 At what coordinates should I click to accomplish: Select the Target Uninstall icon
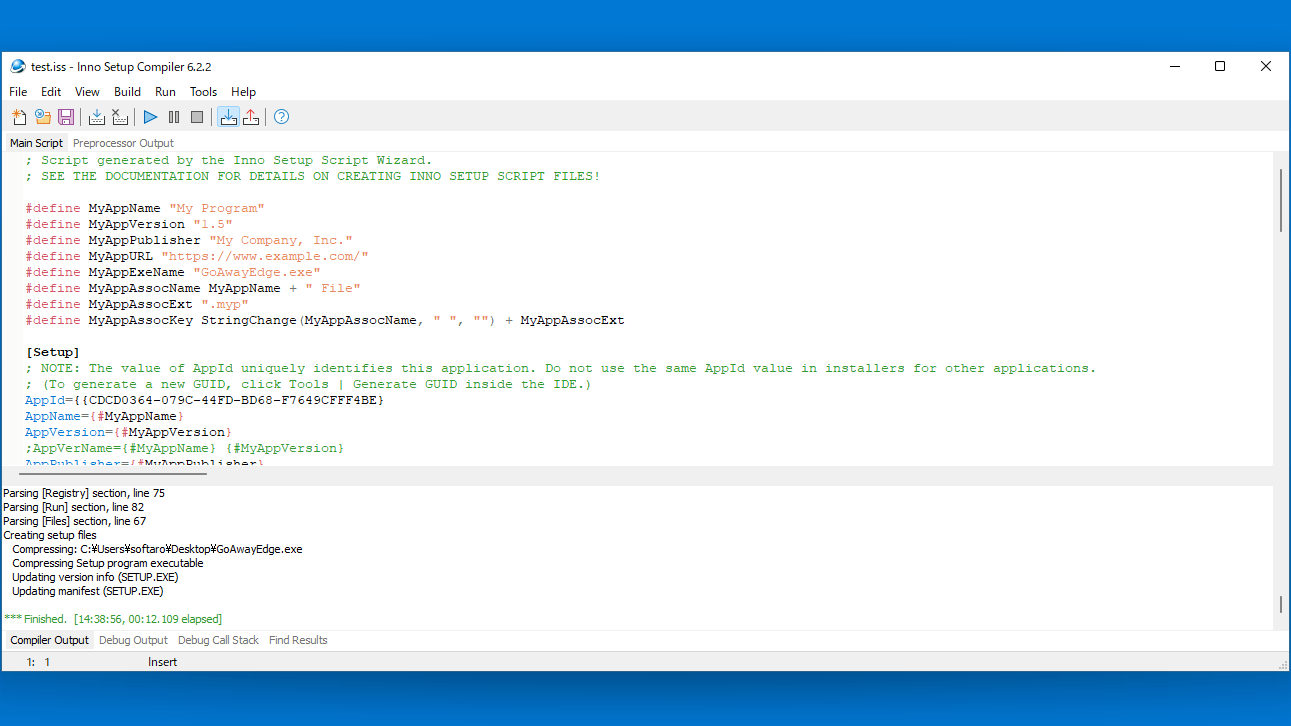click(251, 117)
